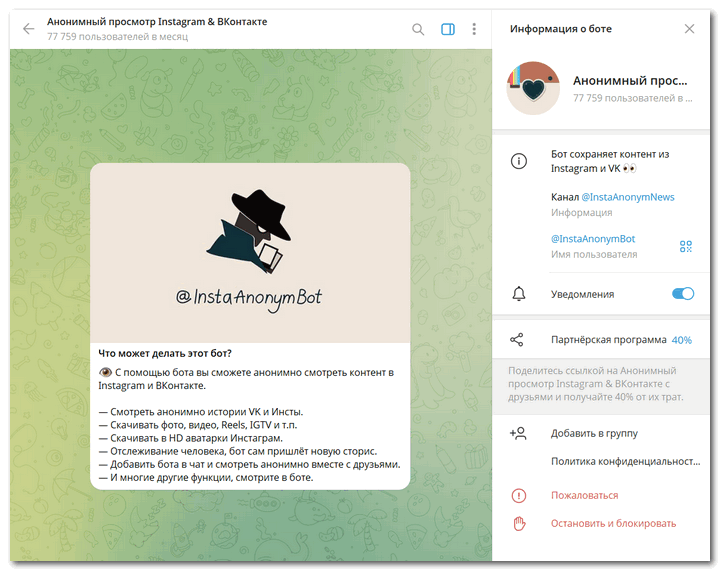Choose Пожаловаться to report bot
This screenshot has width=721, height=572.
pos(584,496)
